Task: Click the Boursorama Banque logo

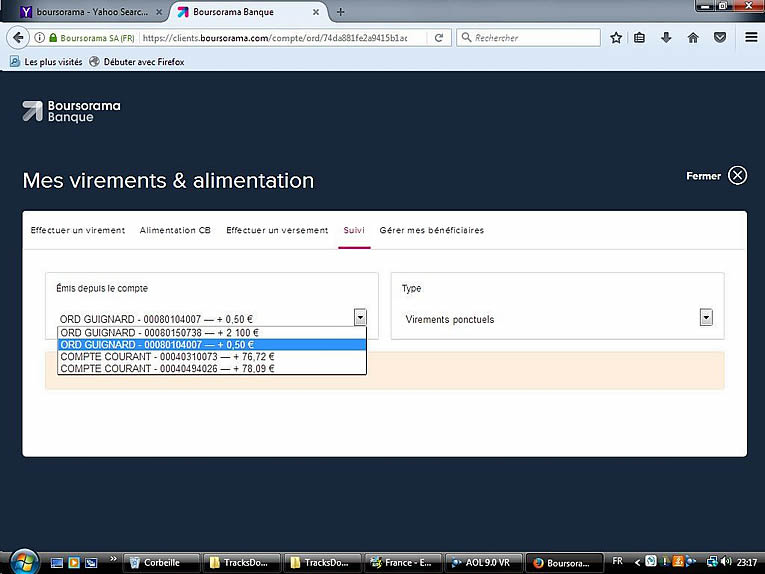Action: [71, 111]
